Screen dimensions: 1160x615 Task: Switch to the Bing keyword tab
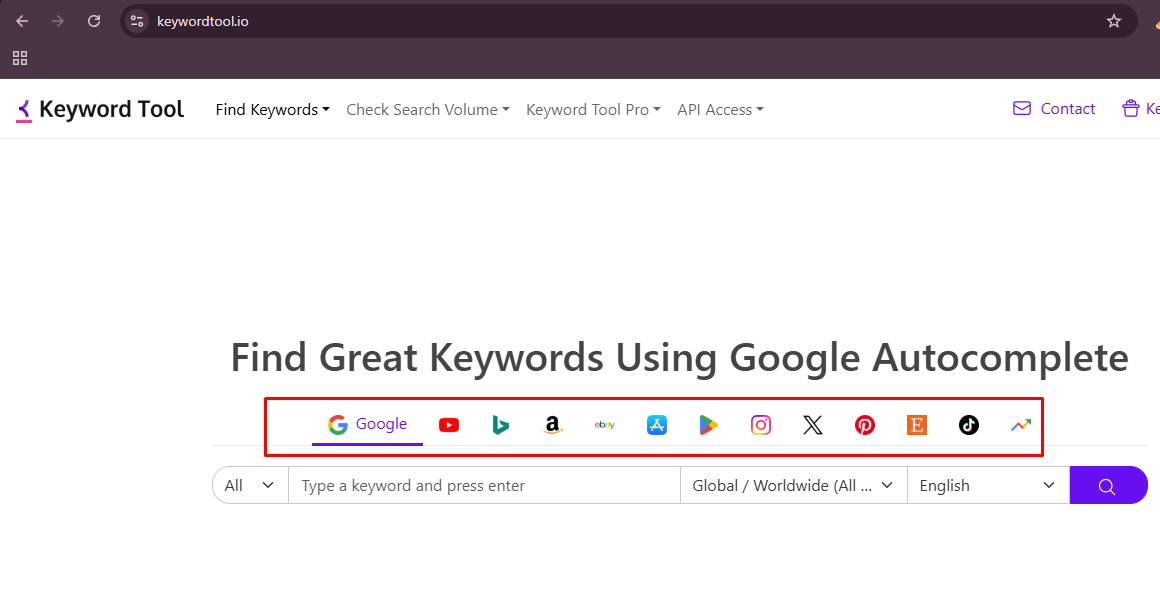click(x=501, y=425)
